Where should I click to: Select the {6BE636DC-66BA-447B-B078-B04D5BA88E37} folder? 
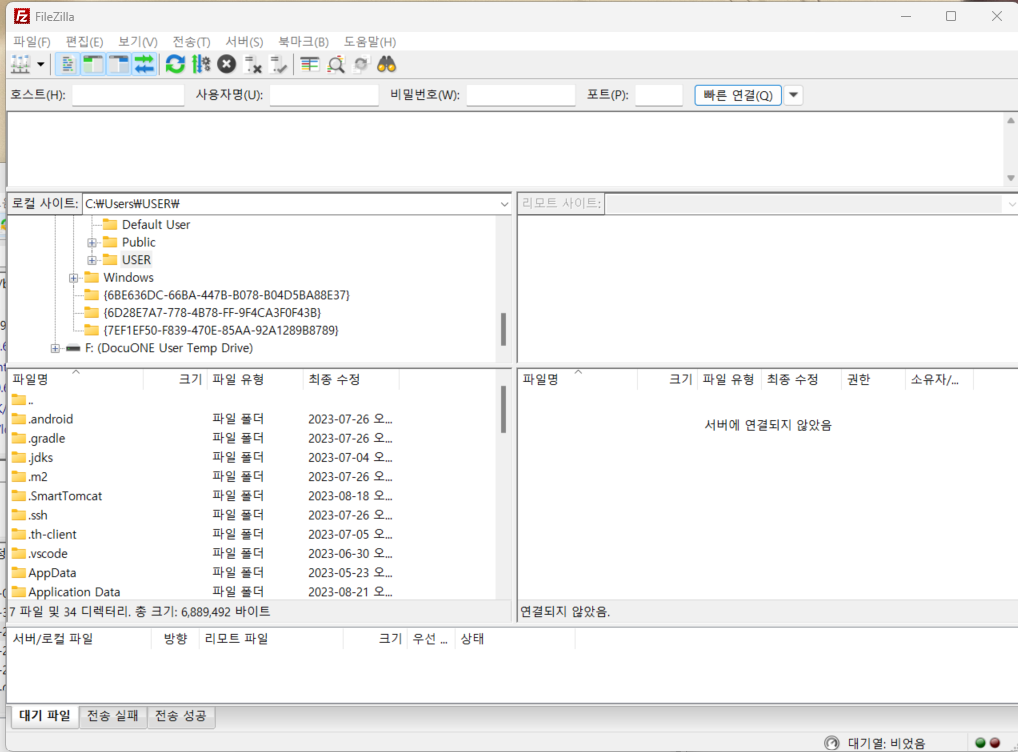pyautogui.click(x=227, y=295)
